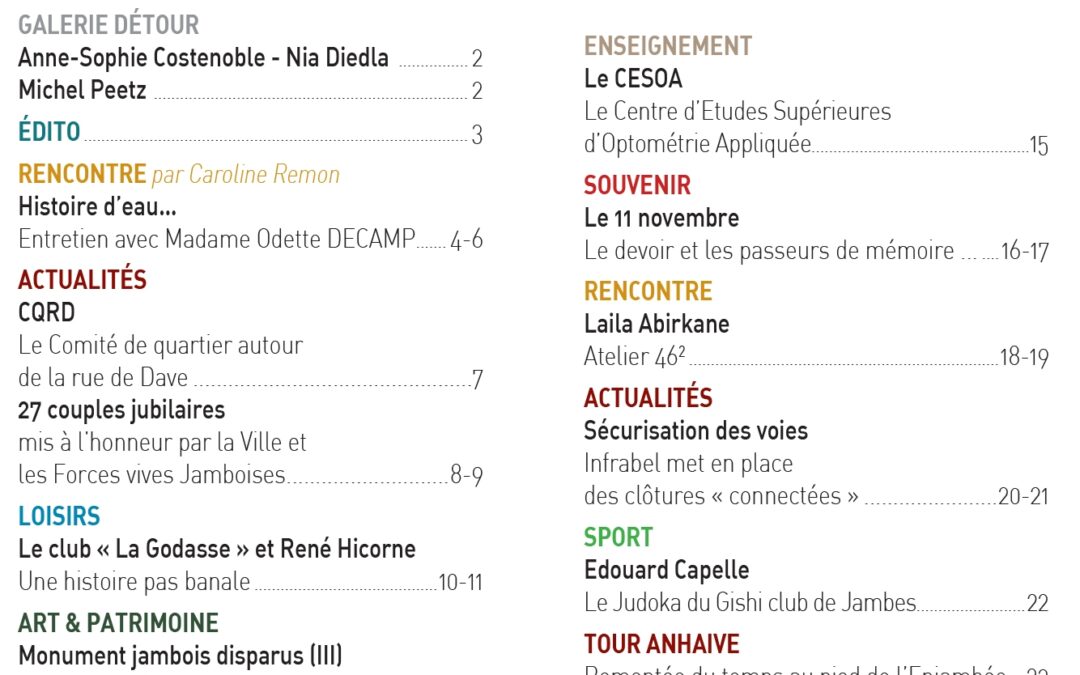The height and width of the screenshot is (675, 1080).
Task: Select the Une histoire pas banale line
Action: point(134,582)
